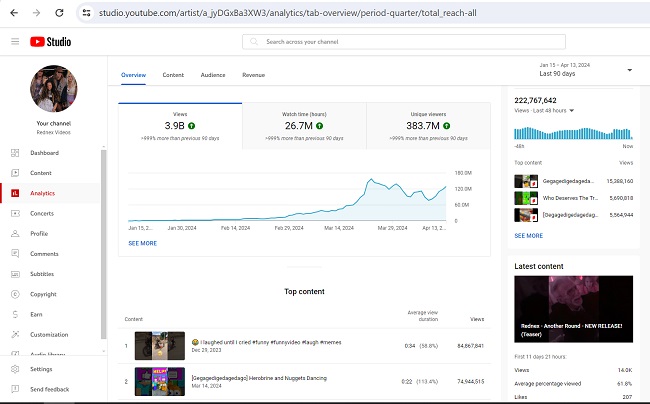Select the Watch time (hours) metric card
Screen dimensions: 650x404
tap(303, 127)
